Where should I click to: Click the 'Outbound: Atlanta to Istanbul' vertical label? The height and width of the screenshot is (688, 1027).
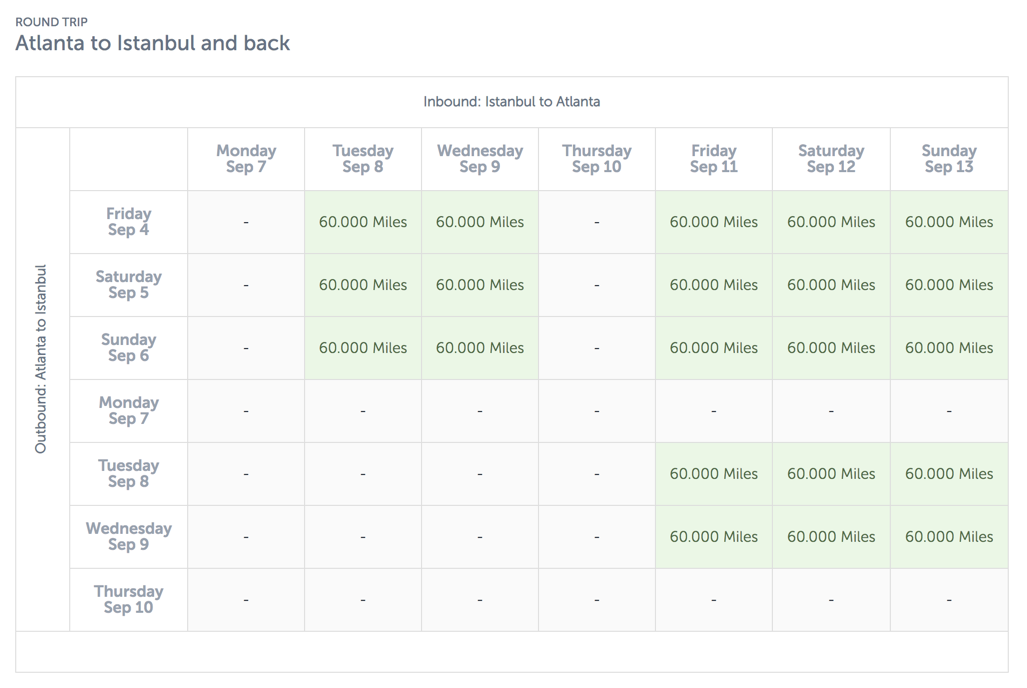coord(41,359)
